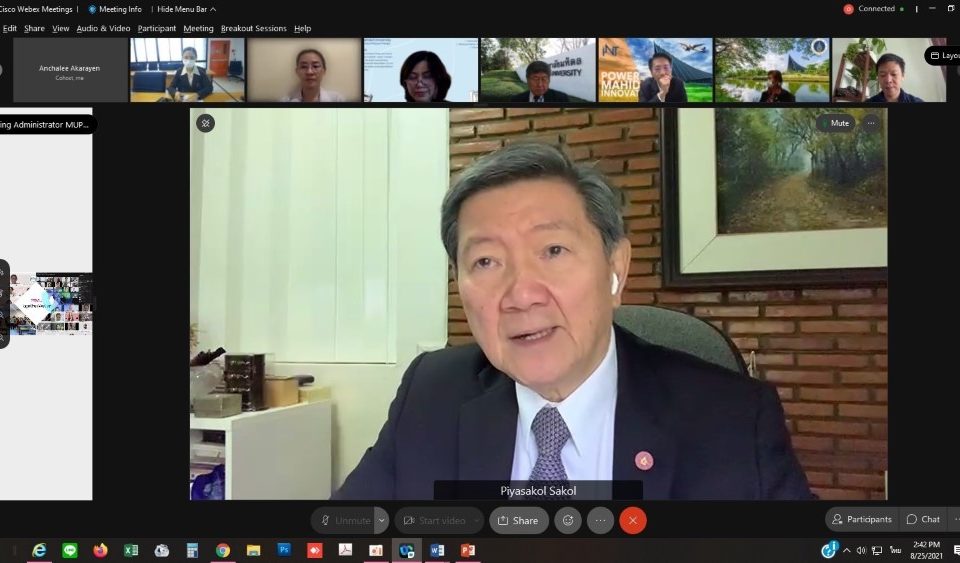Screen dimensions: 960x563
Task: Click Hide Menu Bar to collapse the menu
Action: [x=185, y=9]
